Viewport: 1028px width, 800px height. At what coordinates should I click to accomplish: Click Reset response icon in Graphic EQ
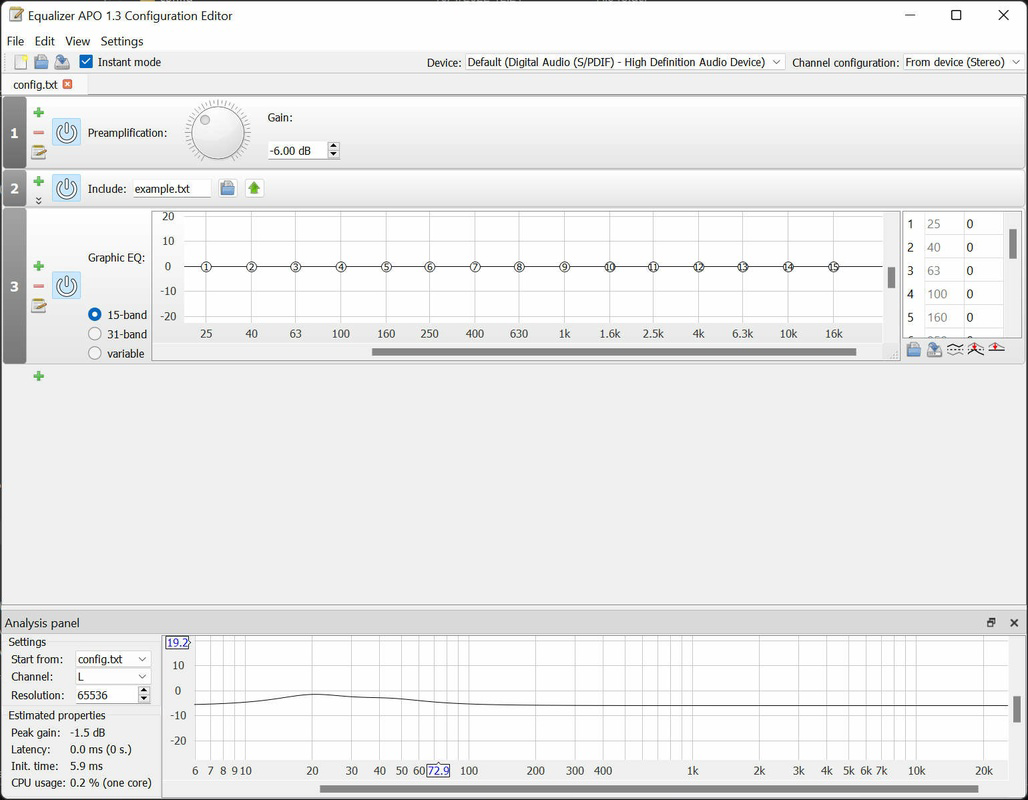pyautogui.click(x=997, y=349)
